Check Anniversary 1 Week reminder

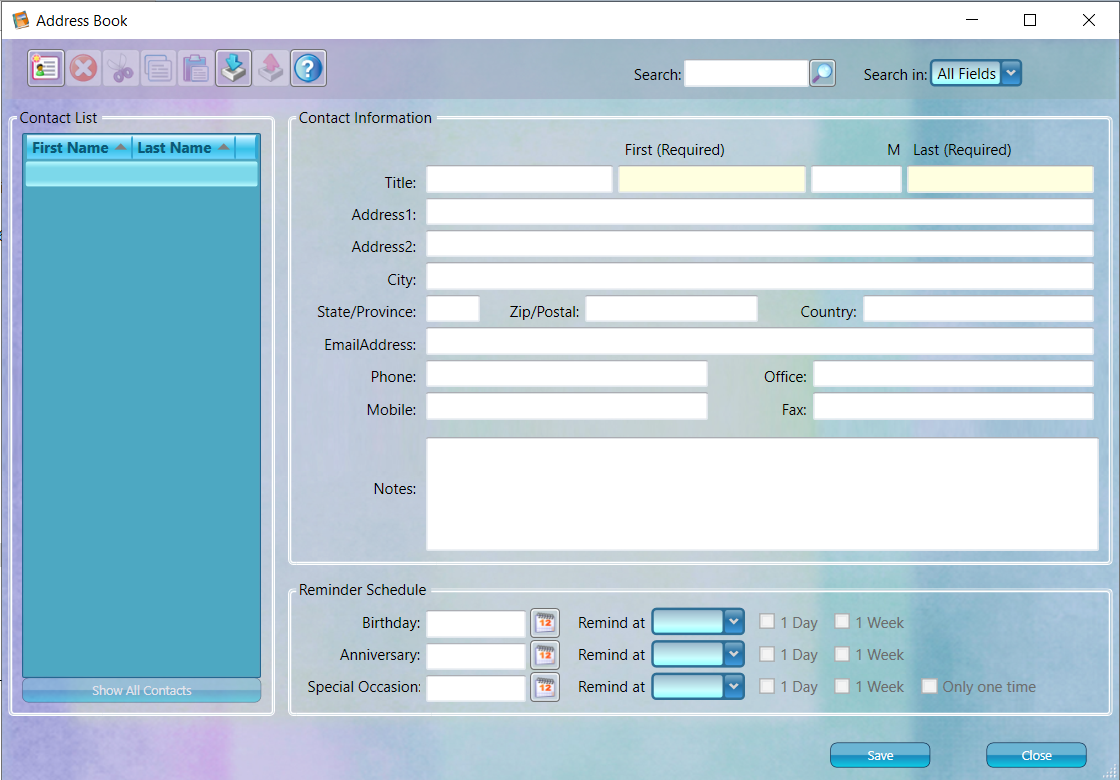842,654
